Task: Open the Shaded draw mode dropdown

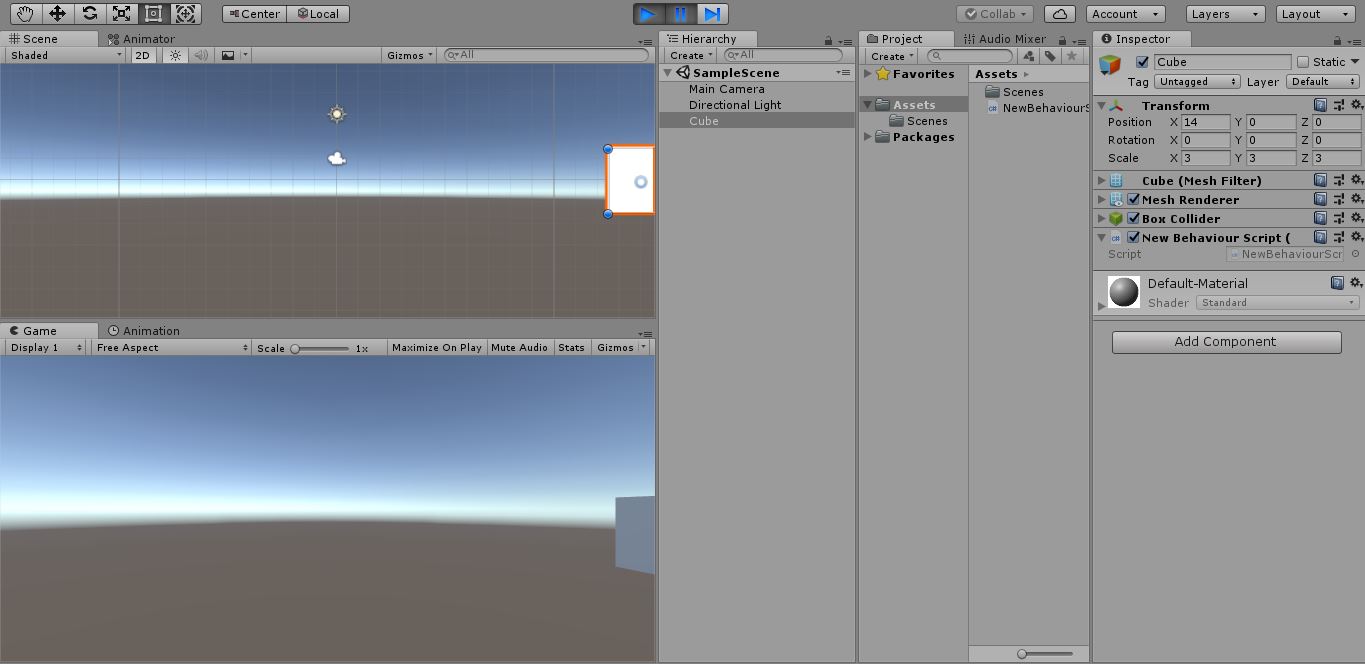Action: click(65, 56)
